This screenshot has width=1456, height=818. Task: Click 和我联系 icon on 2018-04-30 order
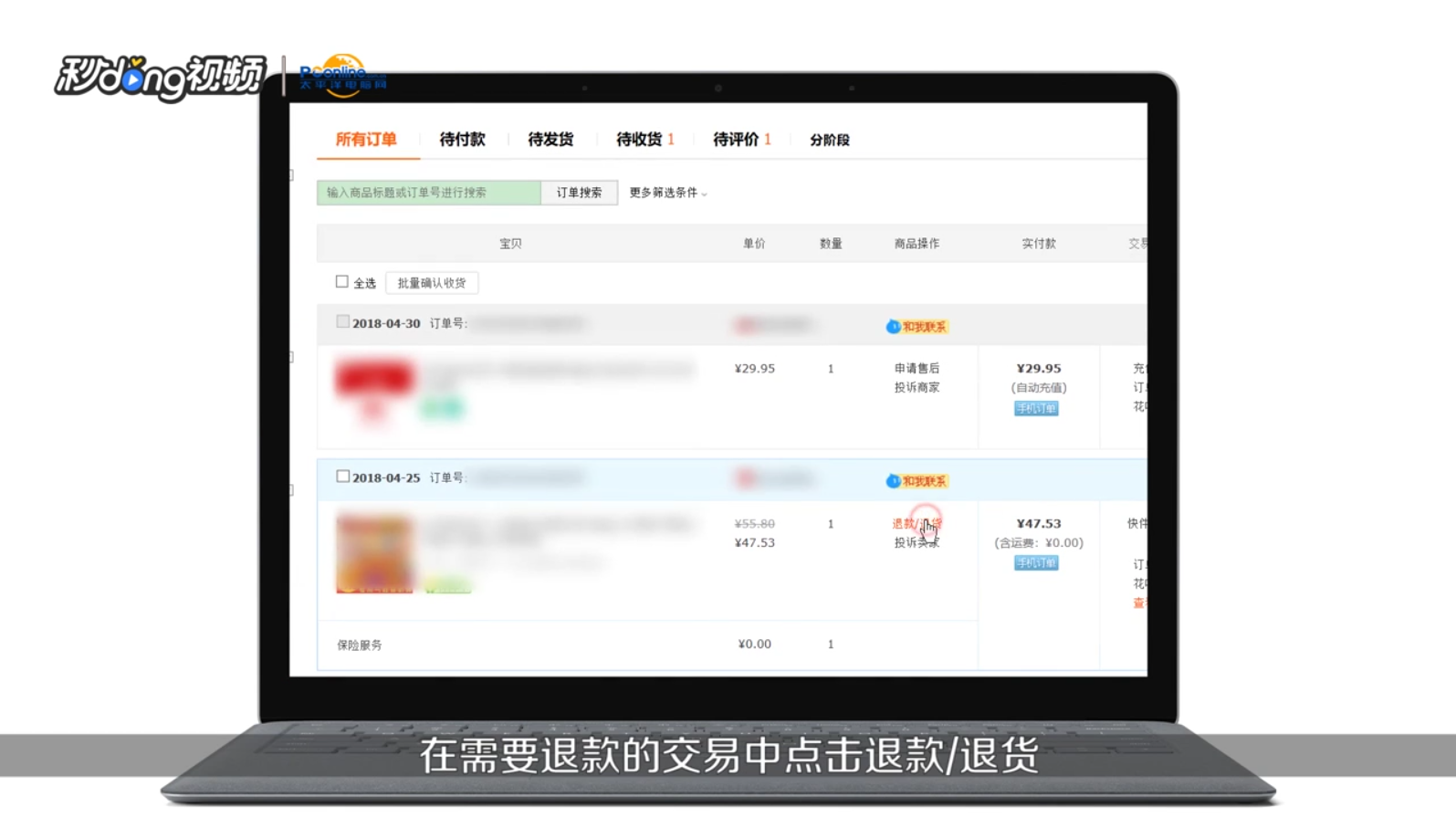pyautogui.click(x=917, y=327)
